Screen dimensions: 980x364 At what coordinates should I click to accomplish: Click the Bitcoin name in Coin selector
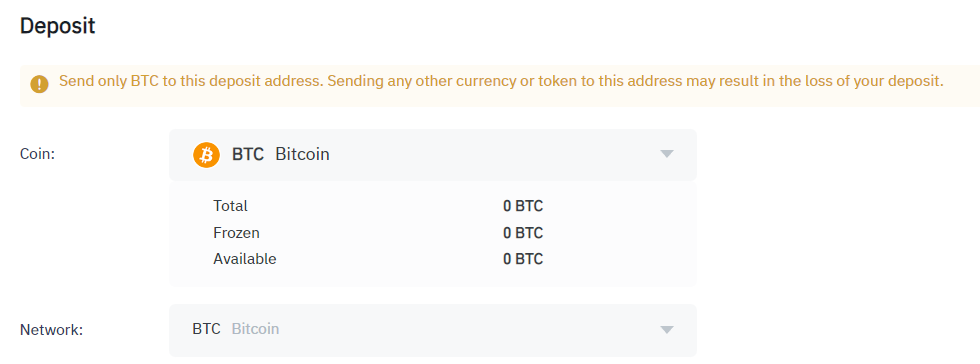[302, 154]
